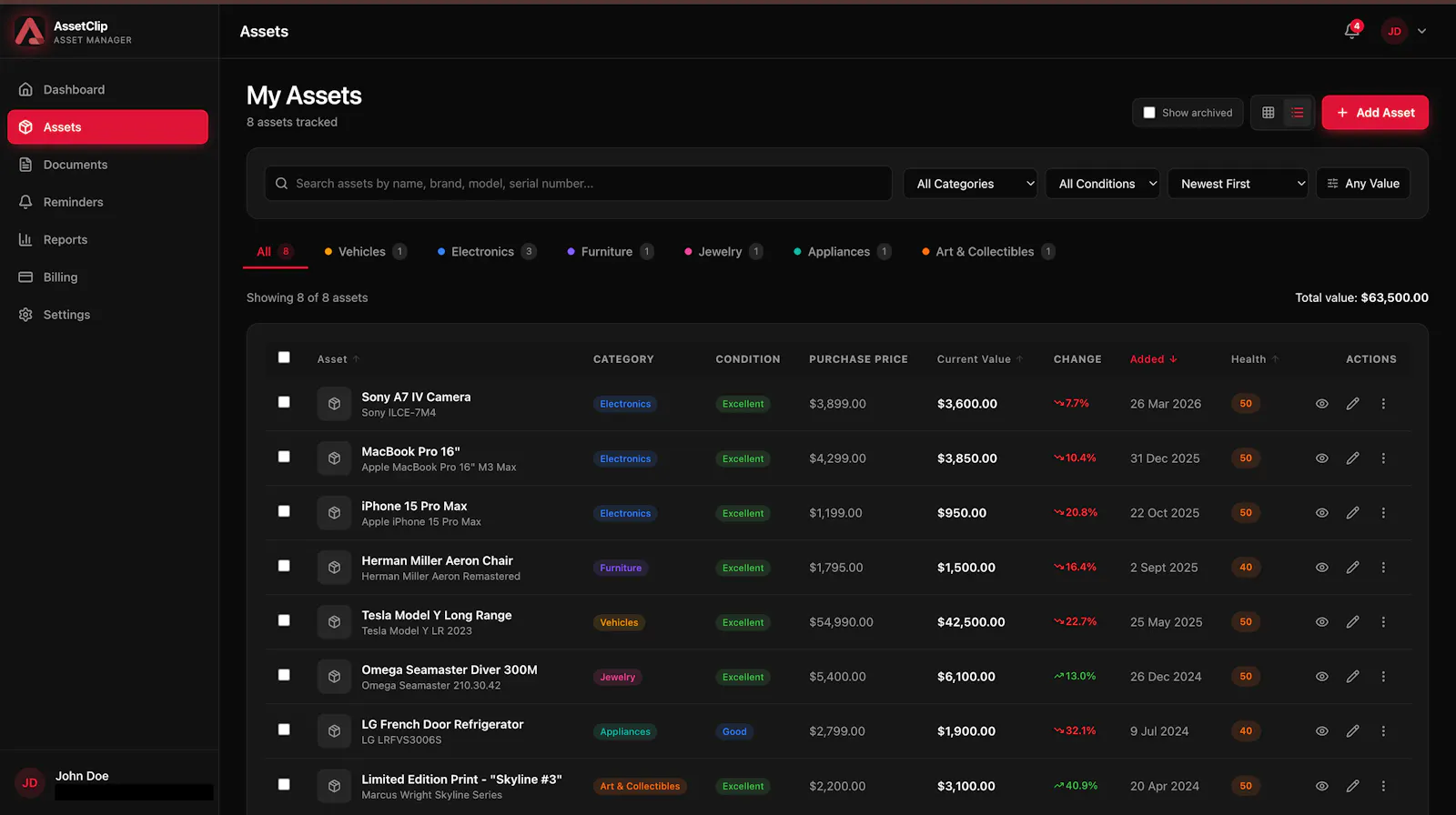
Task: Open the JD avatar in the header
Action: [1394, 31]
